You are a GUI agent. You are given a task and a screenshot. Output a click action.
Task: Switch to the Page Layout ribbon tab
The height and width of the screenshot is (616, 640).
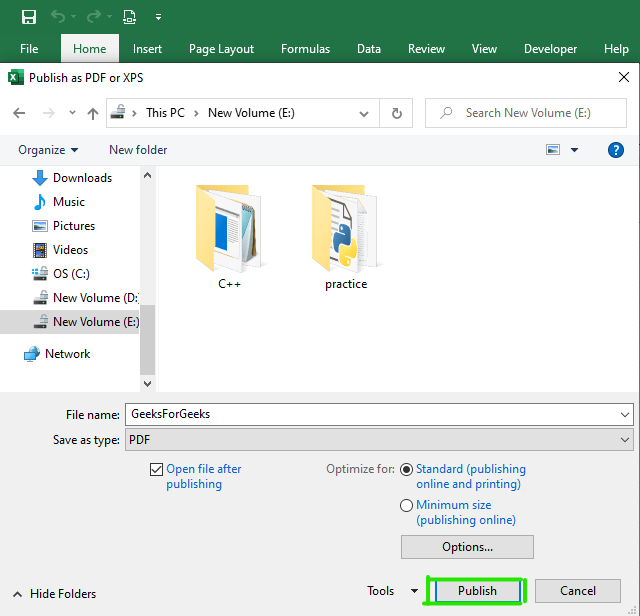(221, 49)
